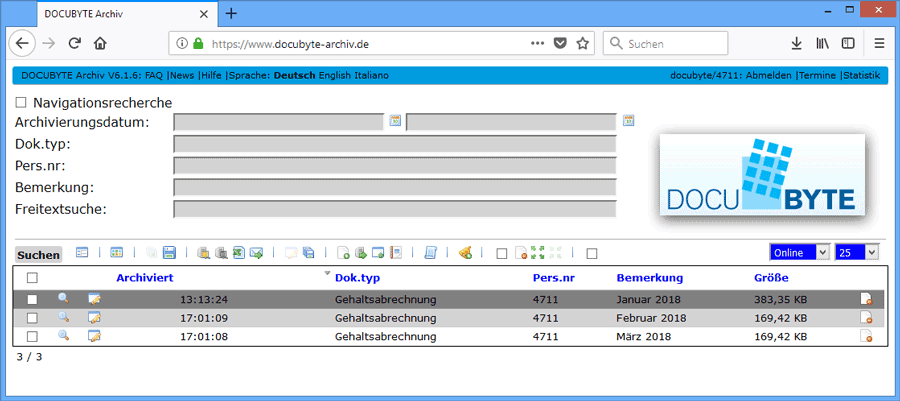Tick the checkbox for the Februar 2018 row
Viewport: 900px width, 401px height.
tap(32, 318)
